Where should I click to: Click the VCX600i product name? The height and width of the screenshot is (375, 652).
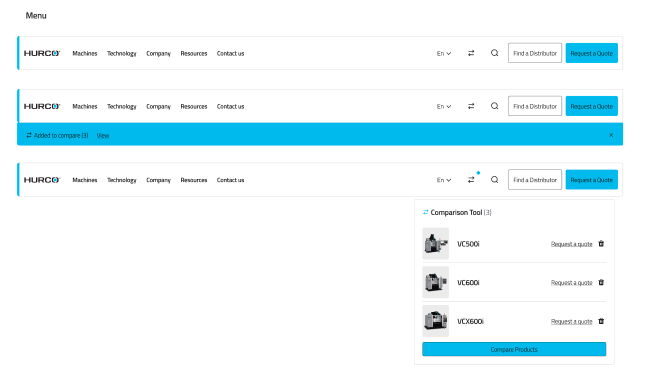click(470, 321)
